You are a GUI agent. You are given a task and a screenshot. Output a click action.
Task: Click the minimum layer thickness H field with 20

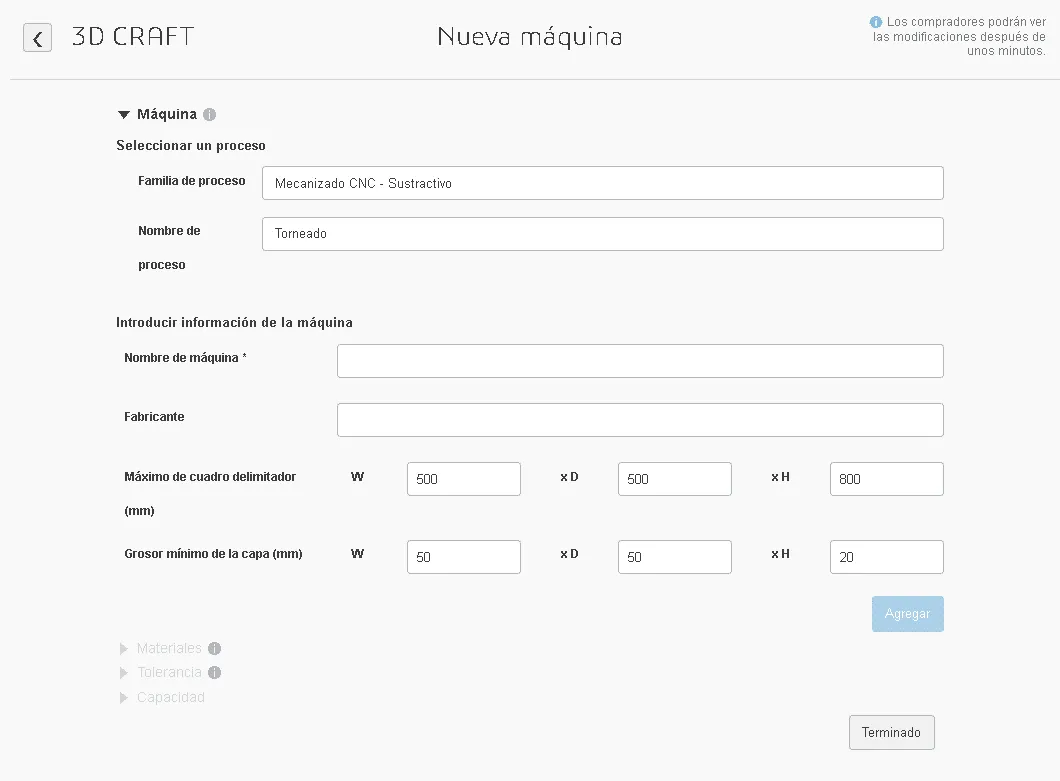[x=886, y=557]
